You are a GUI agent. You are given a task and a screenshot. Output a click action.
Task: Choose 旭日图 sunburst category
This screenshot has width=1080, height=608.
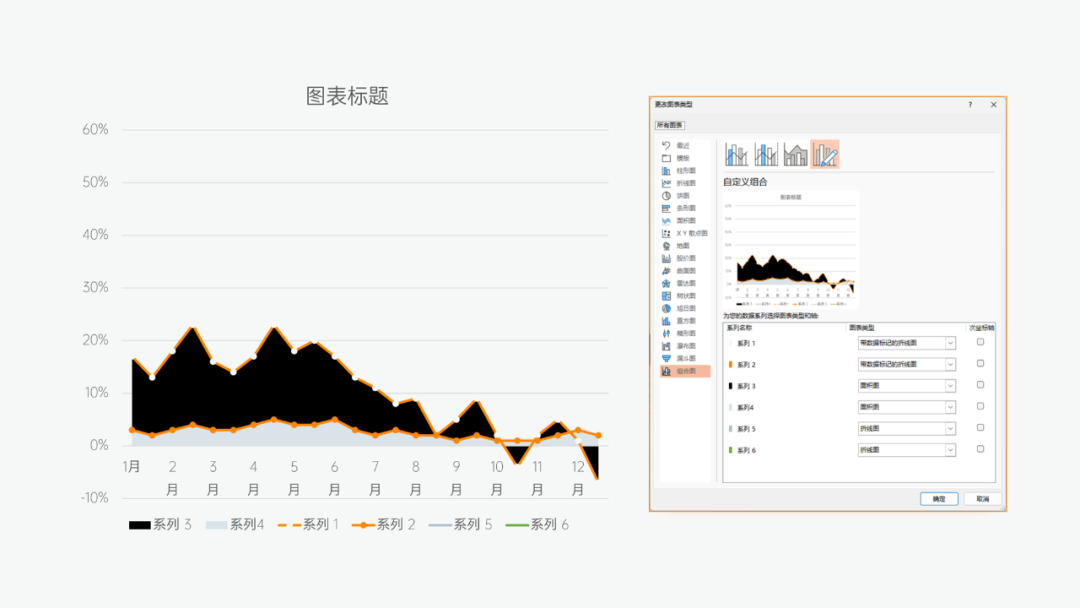point(684,308)
